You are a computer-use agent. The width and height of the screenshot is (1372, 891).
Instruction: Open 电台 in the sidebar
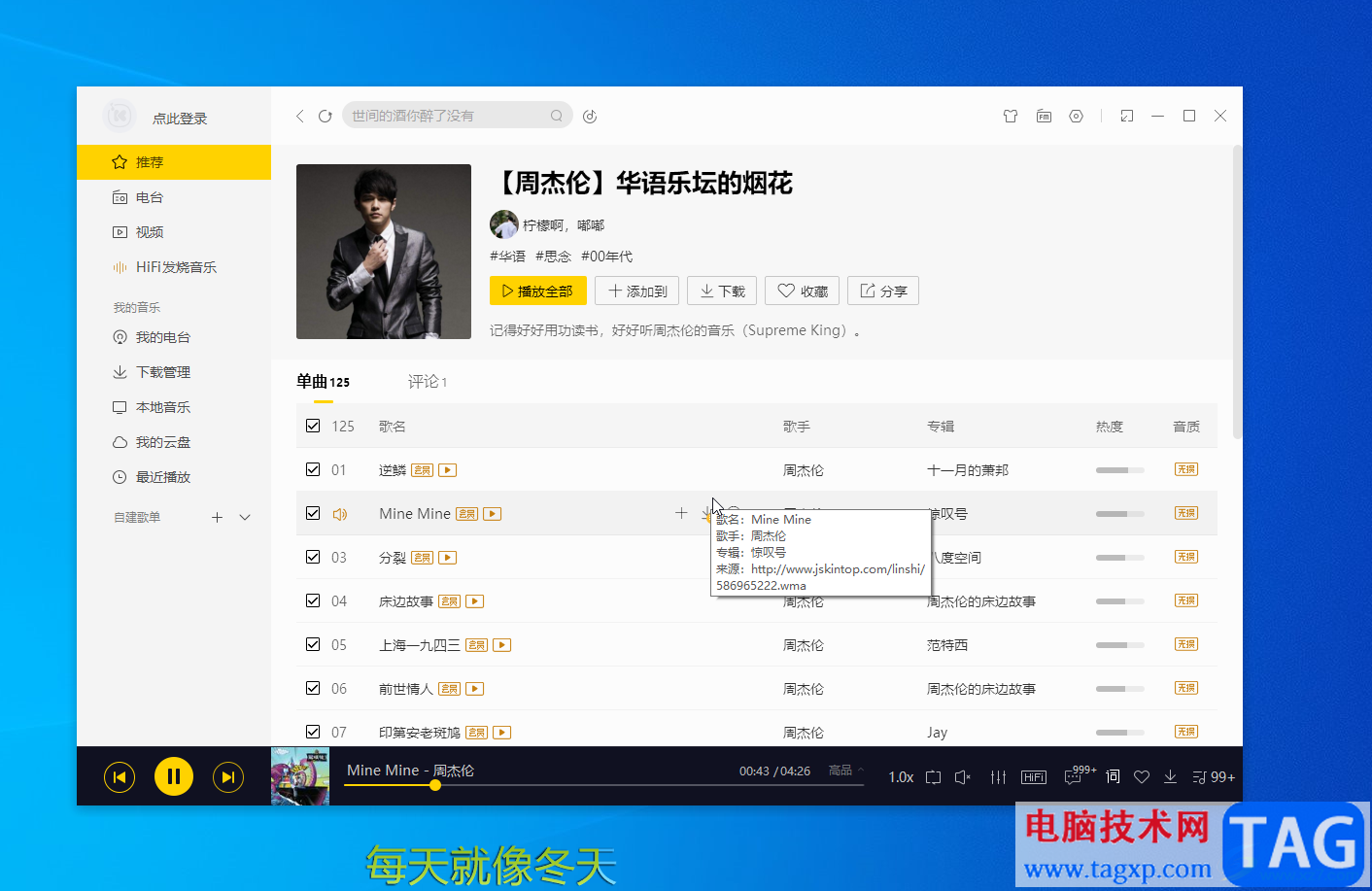[x=174, y=197]
